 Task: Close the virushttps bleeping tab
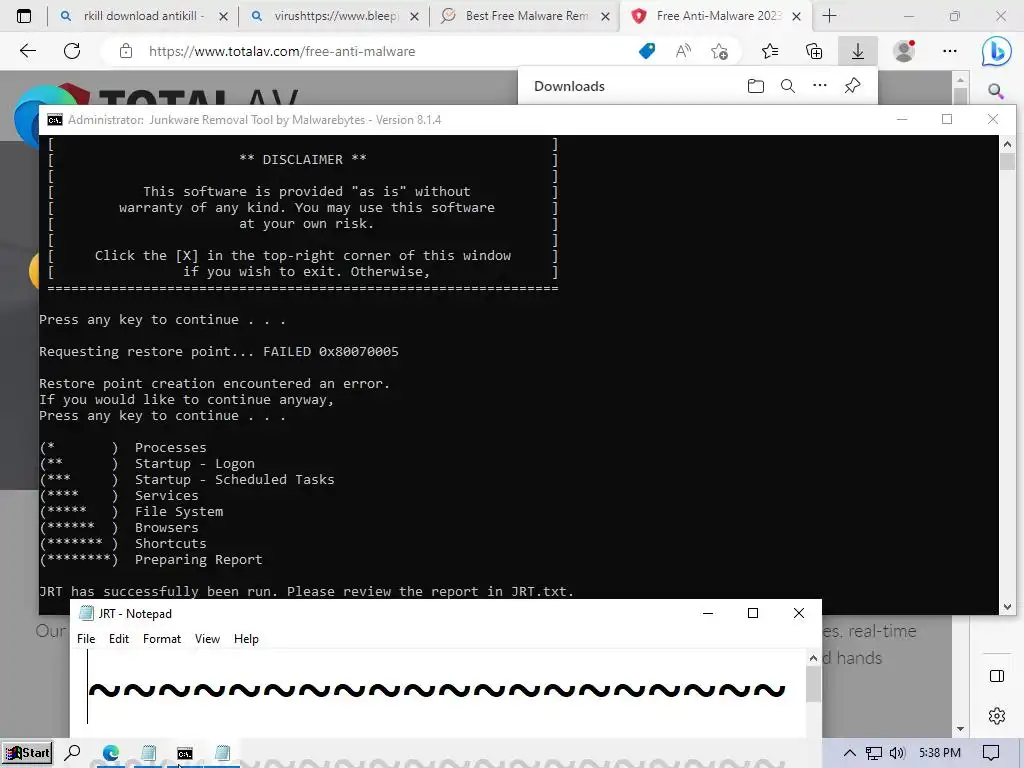tap(414, 16)
